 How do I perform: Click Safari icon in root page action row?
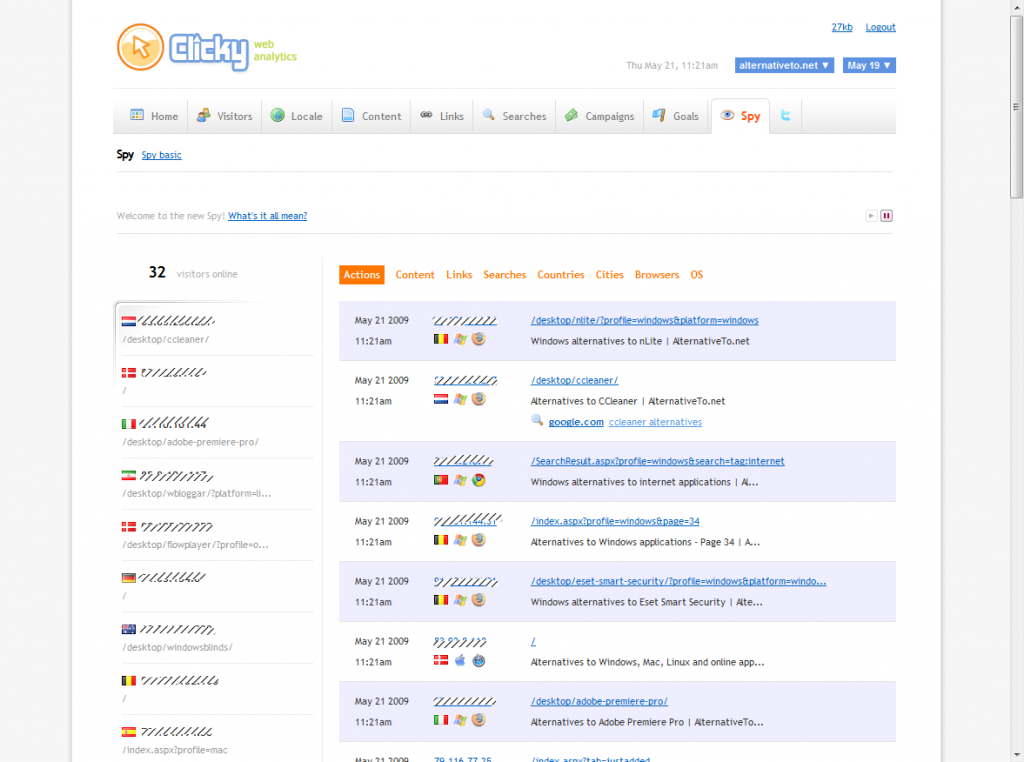(479, 660)
